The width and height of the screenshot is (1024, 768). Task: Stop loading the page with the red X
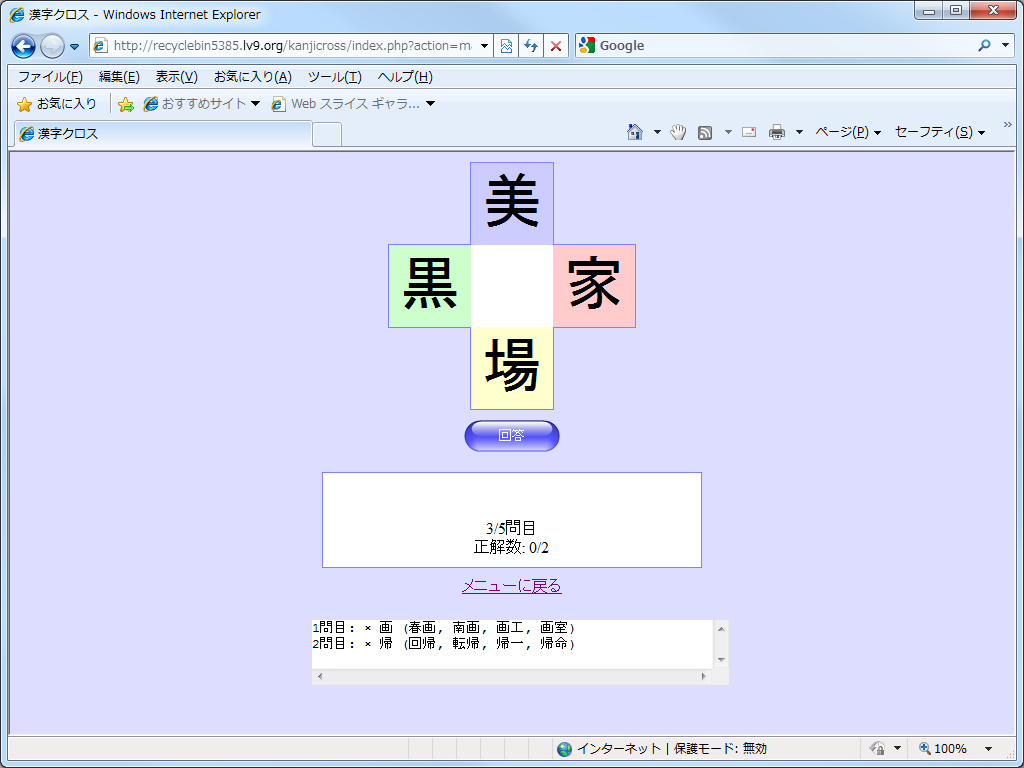pyautogui.click(x=555, y=46)
